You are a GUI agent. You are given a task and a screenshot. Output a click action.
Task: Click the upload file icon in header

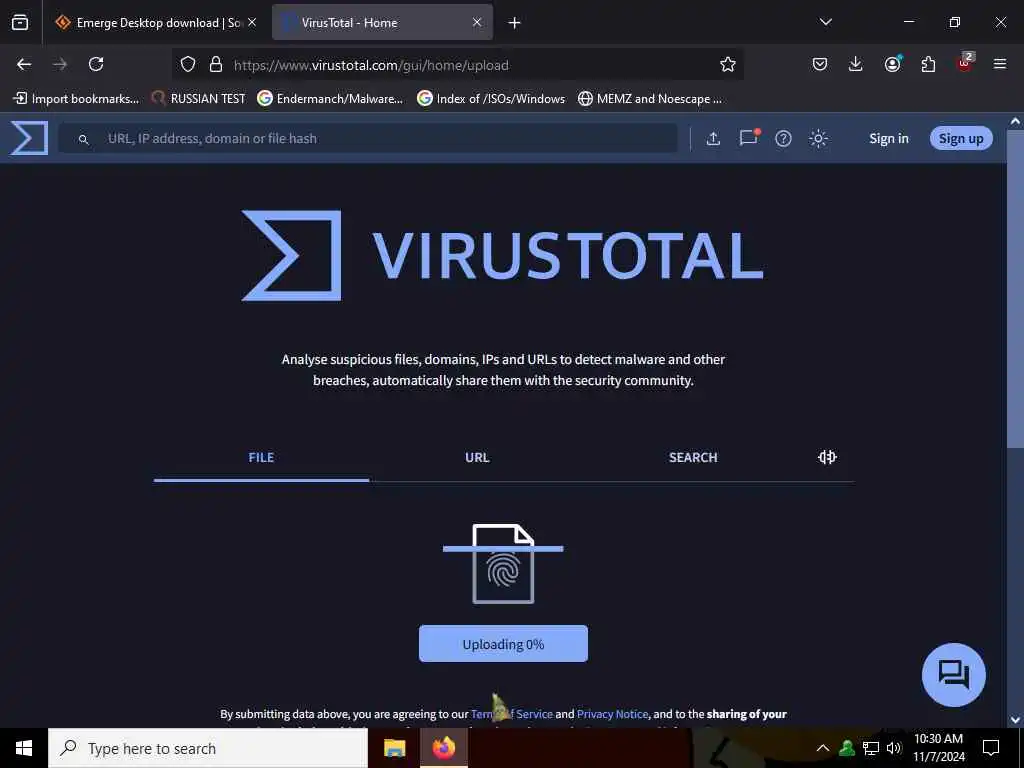713,138
